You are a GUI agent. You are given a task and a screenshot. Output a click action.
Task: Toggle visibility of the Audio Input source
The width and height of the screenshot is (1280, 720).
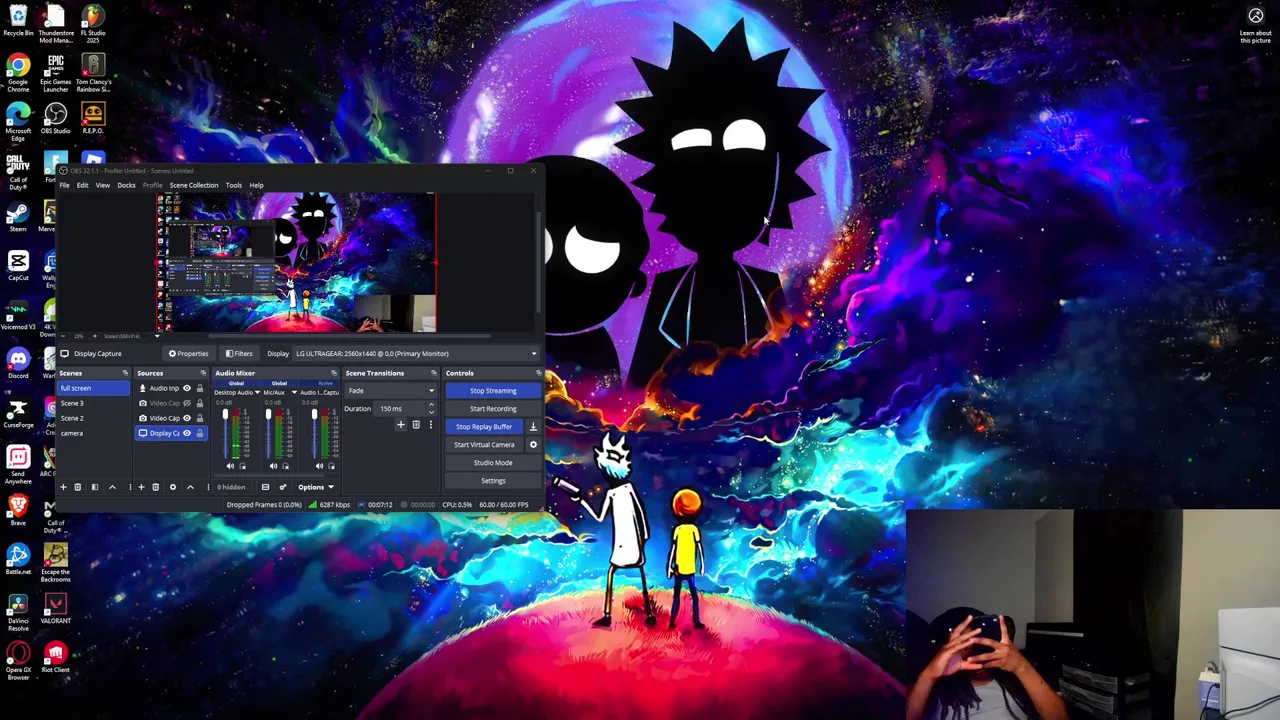click(x=187, y=388)
